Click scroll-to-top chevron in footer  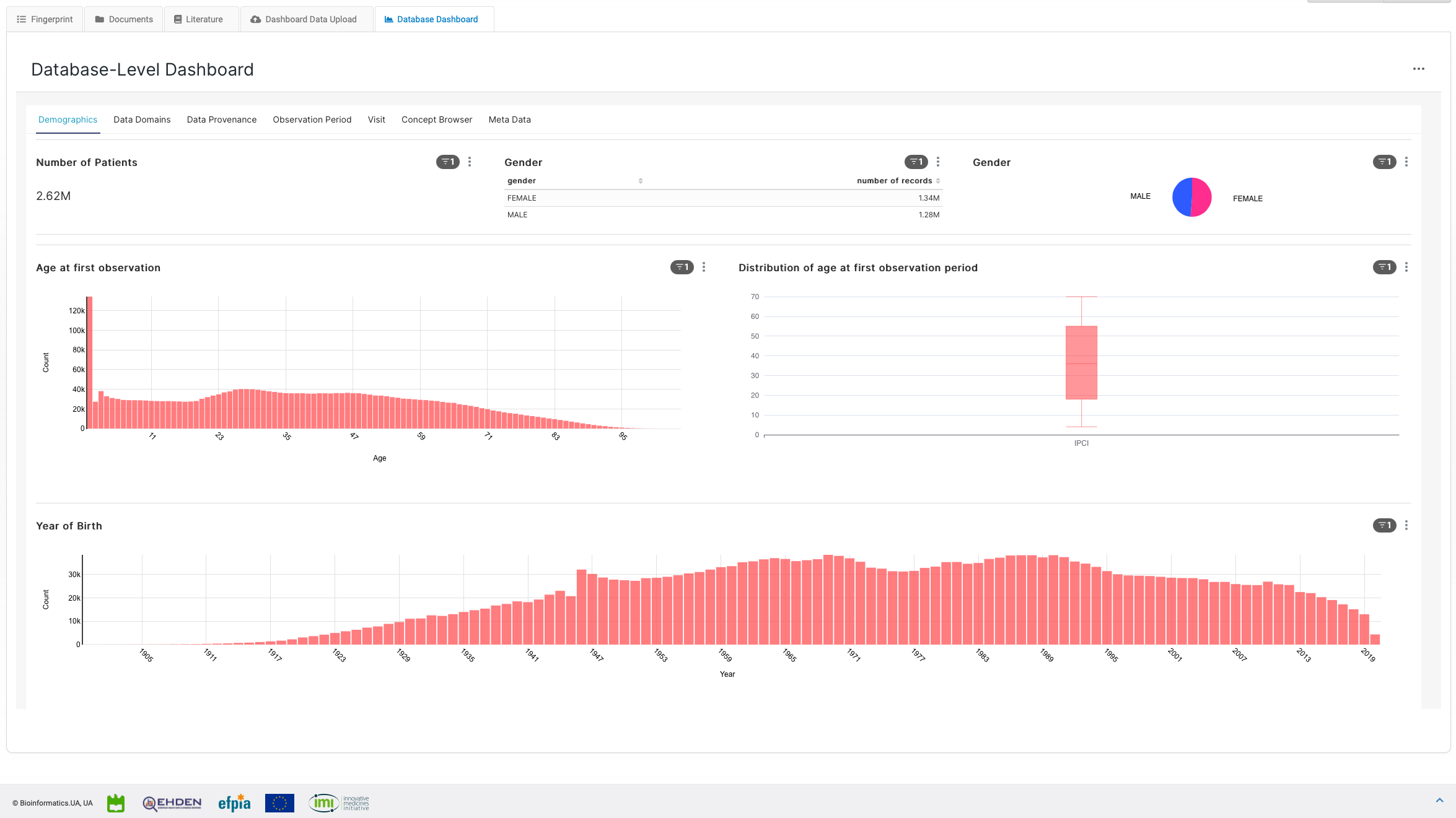coord(1439,800)
